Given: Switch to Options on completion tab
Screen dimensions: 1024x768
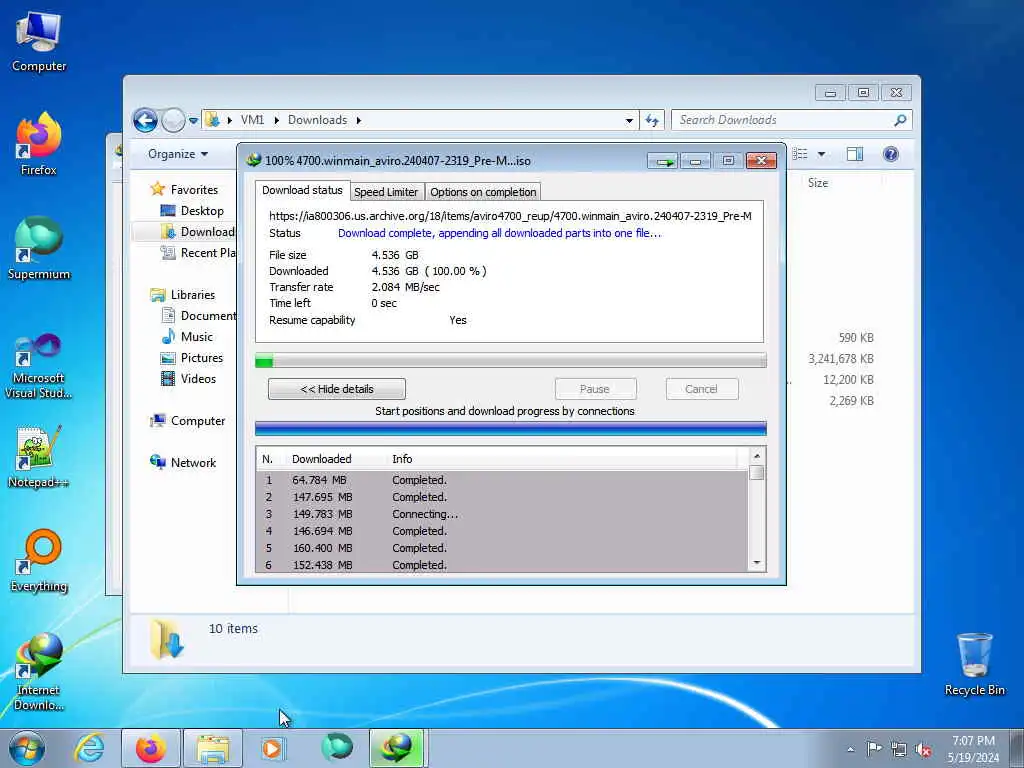Looking at the screenshot, I should (x=483, y=192).
